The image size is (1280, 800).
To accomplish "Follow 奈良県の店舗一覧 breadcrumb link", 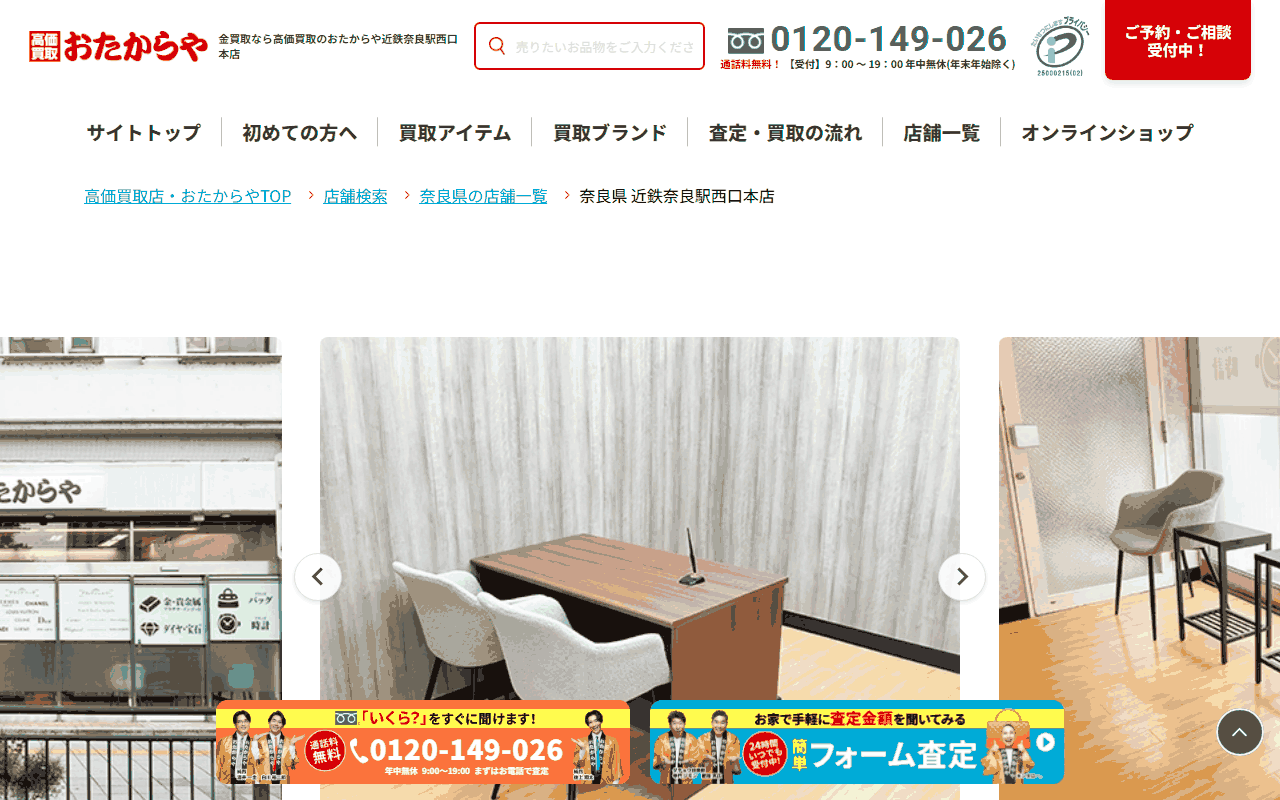I will (x=484, y=196).
